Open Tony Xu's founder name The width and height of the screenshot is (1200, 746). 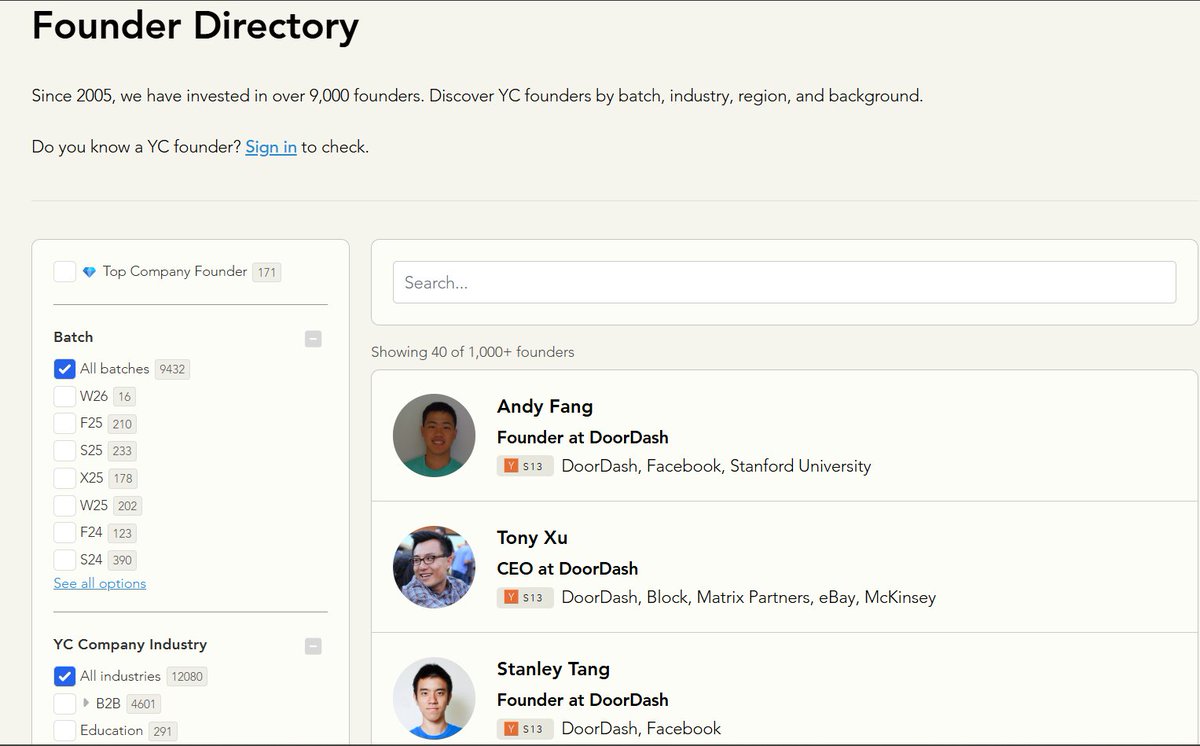532,537
